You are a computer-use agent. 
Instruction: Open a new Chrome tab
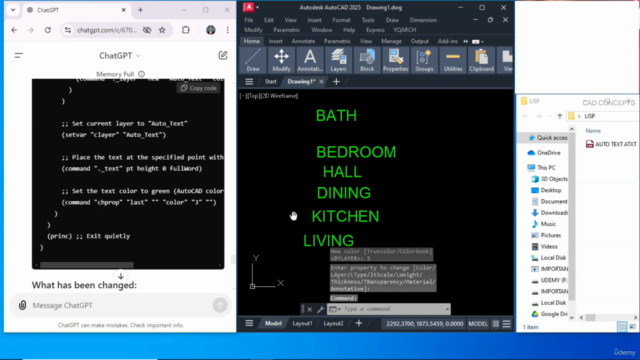pos(140,10)
